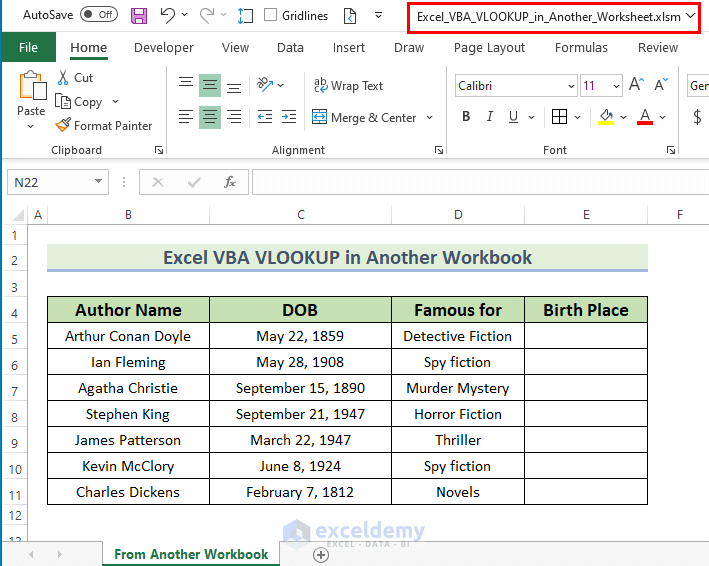The width and height of the screenshot is (709, 566).
Task: Switch to the Formulas tab
Action: tap(581, 47)
